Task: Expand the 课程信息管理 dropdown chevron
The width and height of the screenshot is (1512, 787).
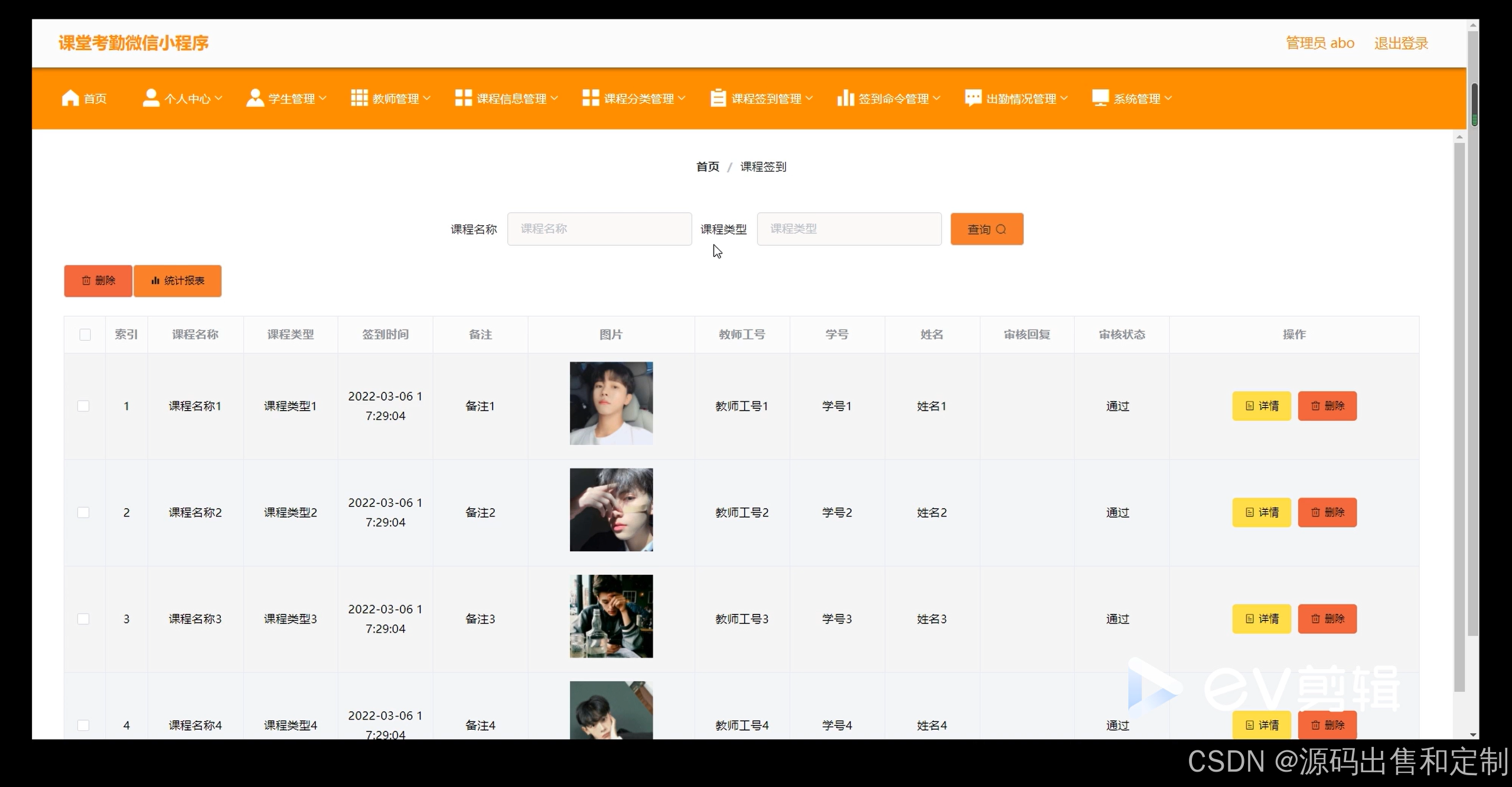Action: pos(554,99)
